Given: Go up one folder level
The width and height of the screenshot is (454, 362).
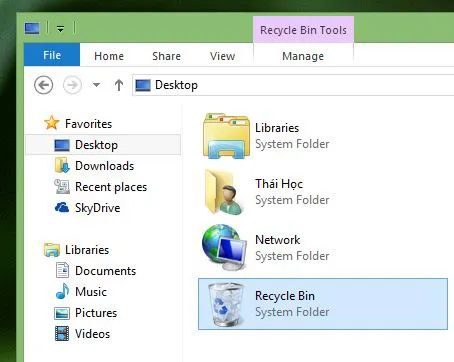Looking at the screenshot, I should [119, 85].
